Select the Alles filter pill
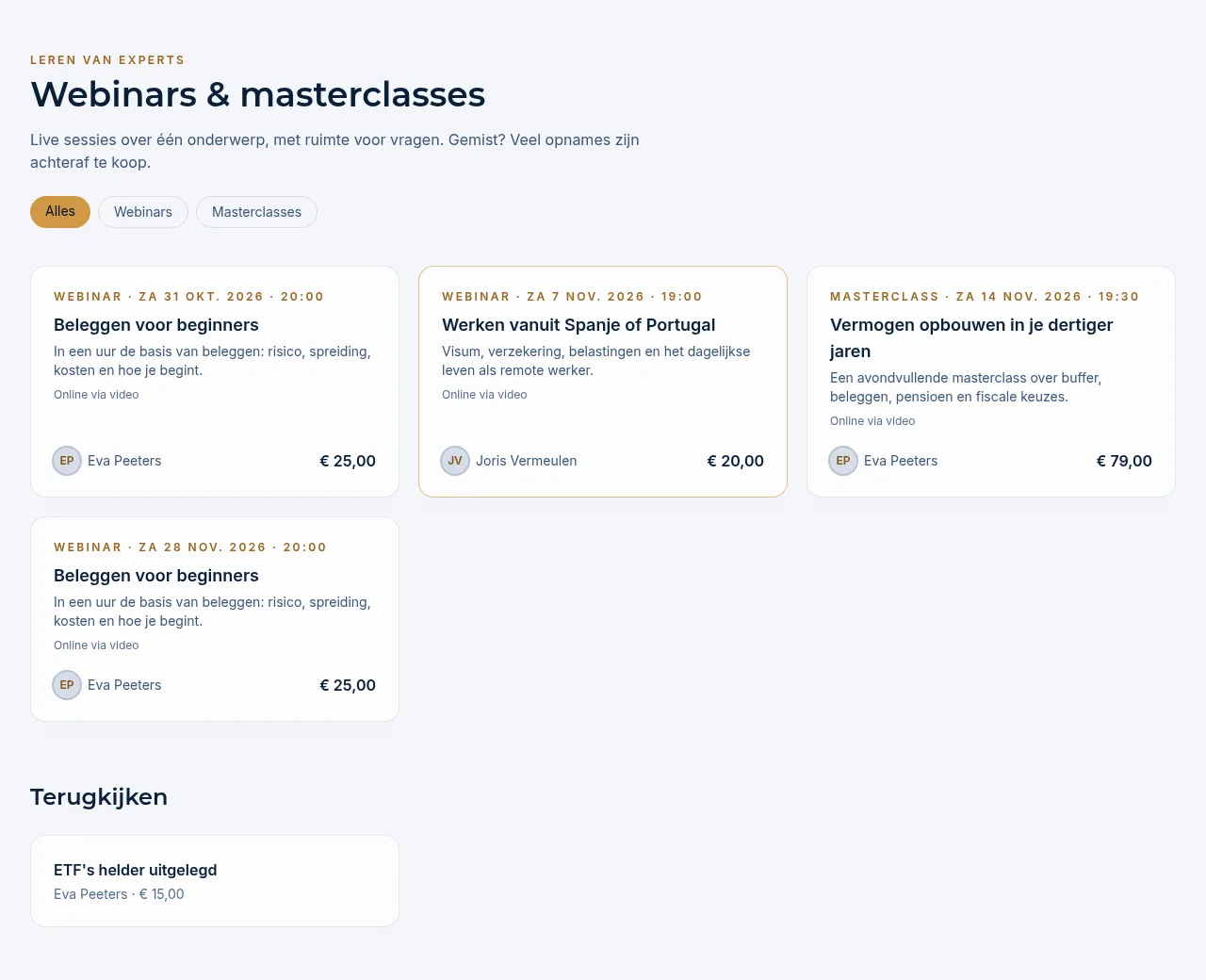Viewport: 1206px width, 980px height. pos(60,212)
